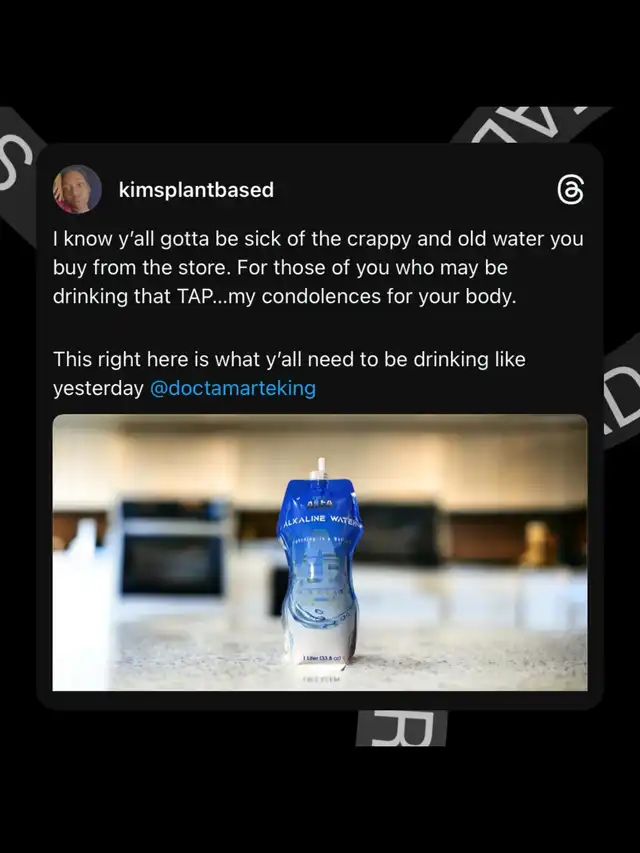Click the ribbon fragment below the post
The height and width of the screenshot is (853, 640).
[x=402, y=728]
